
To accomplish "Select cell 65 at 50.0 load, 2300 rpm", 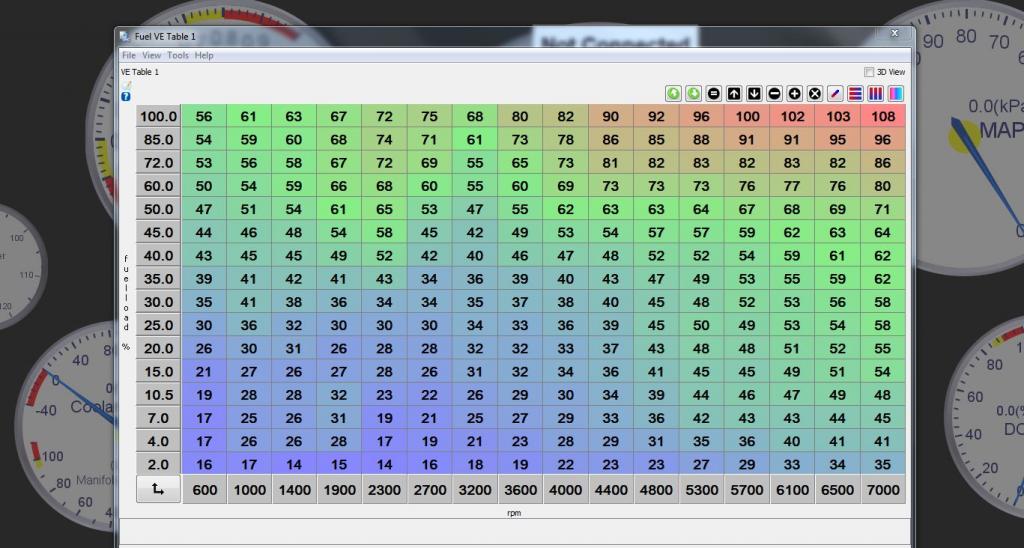I will click(x=385, y=209).
